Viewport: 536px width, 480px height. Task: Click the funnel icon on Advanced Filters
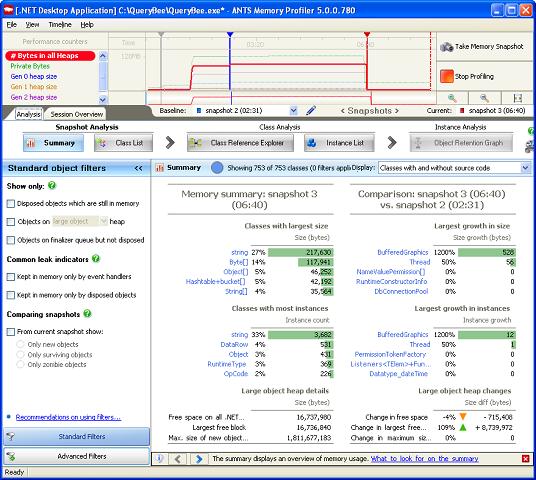11,456
